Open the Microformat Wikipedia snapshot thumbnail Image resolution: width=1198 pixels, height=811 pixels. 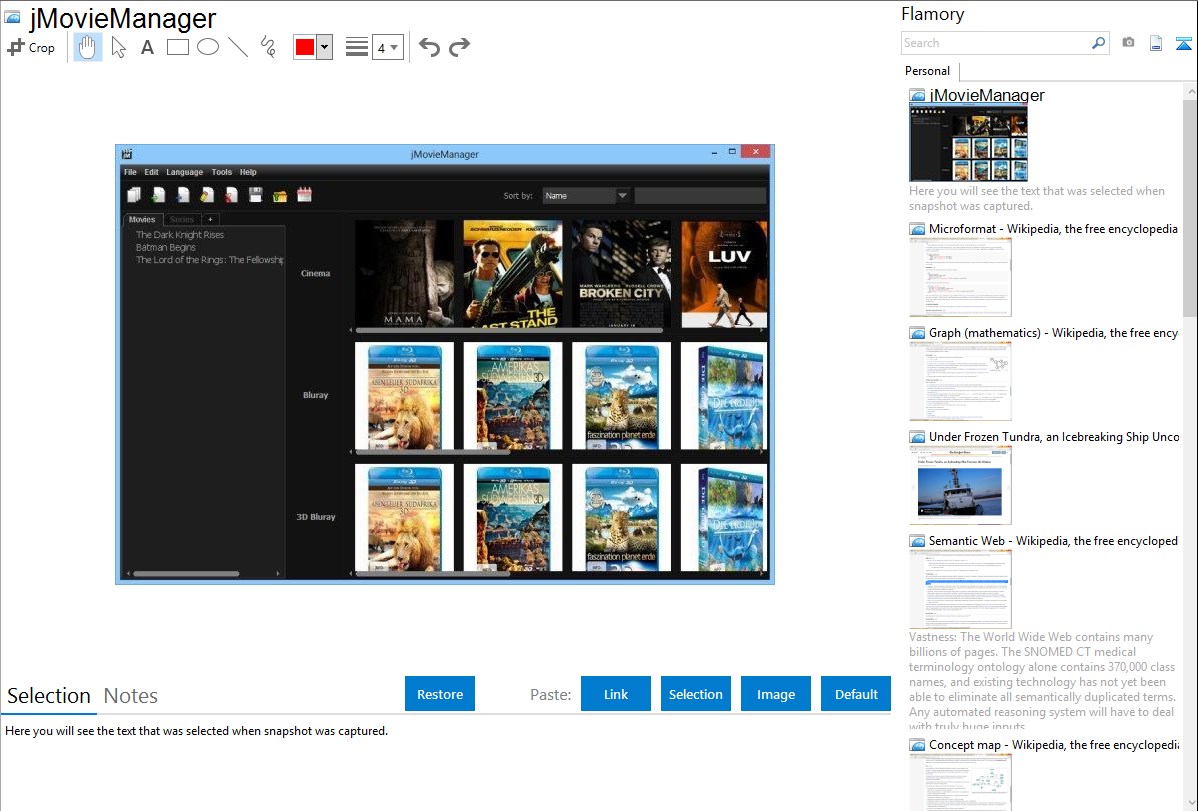click(960, 277)
